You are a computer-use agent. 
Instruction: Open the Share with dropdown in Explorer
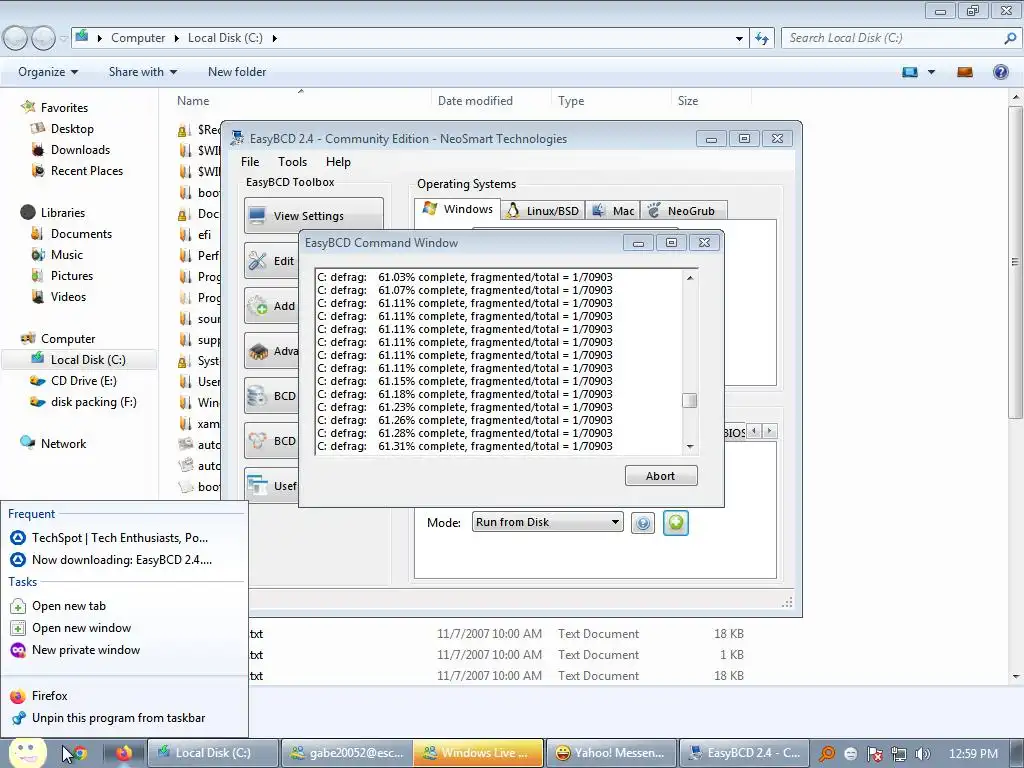tap(142, 72)
